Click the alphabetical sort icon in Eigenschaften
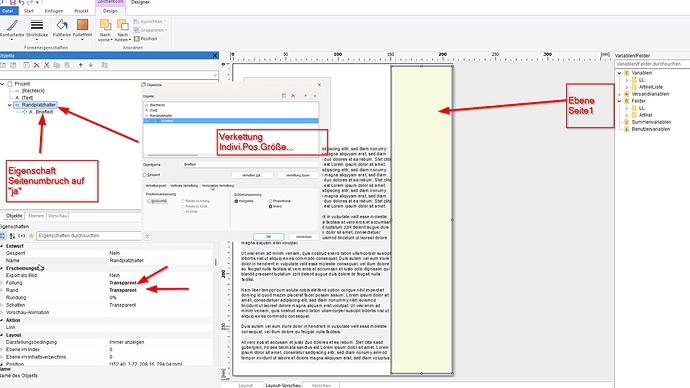The height and width of the screenshot is (388, 690). (12, 236)
